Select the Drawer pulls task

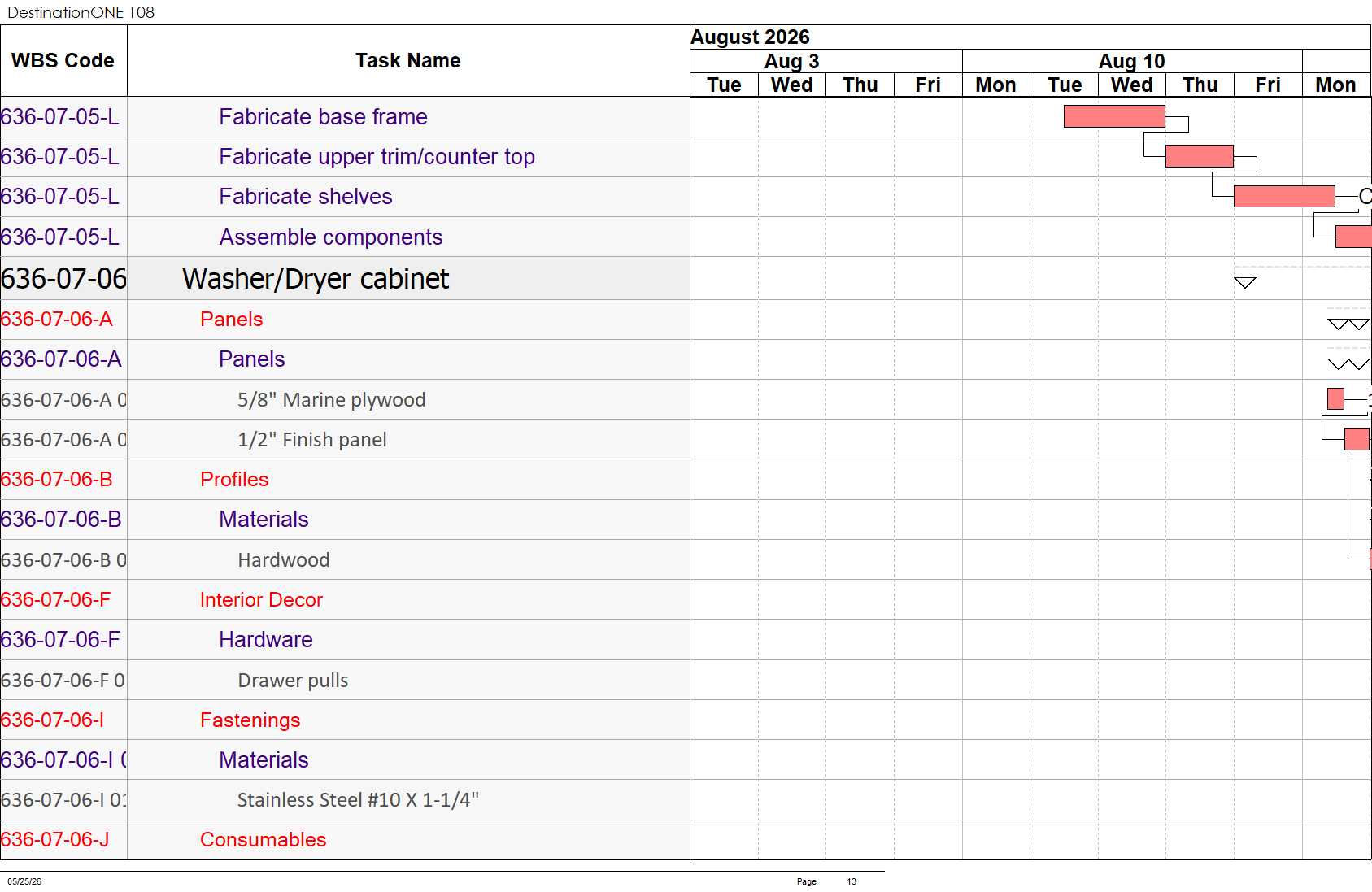click(x=293, y=681)
